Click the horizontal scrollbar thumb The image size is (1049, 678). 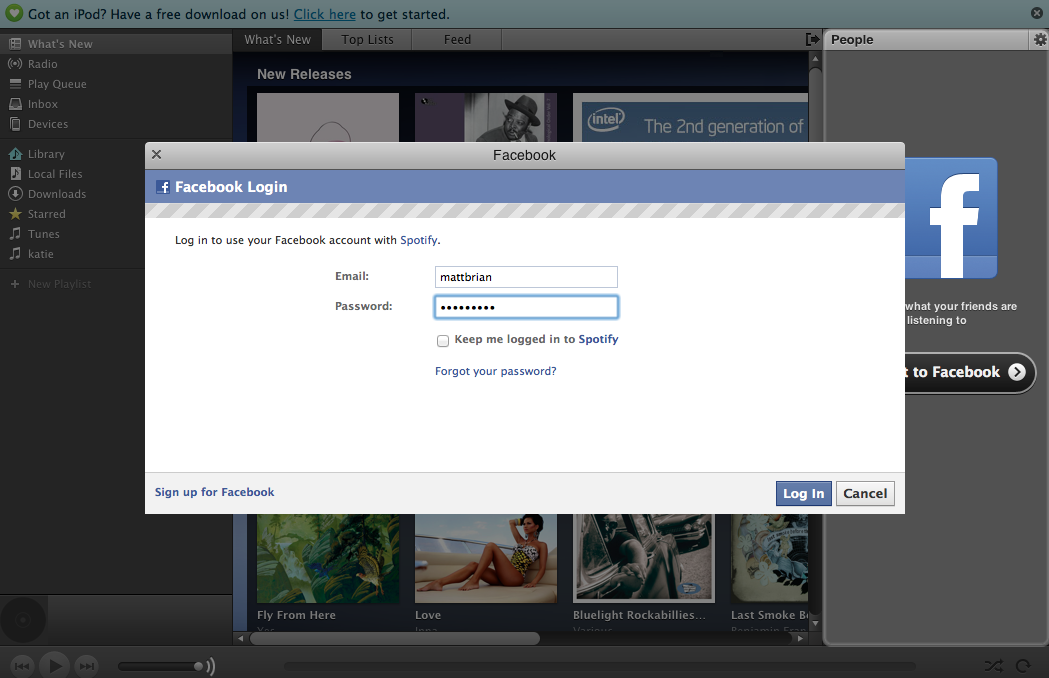pos(395,639)
